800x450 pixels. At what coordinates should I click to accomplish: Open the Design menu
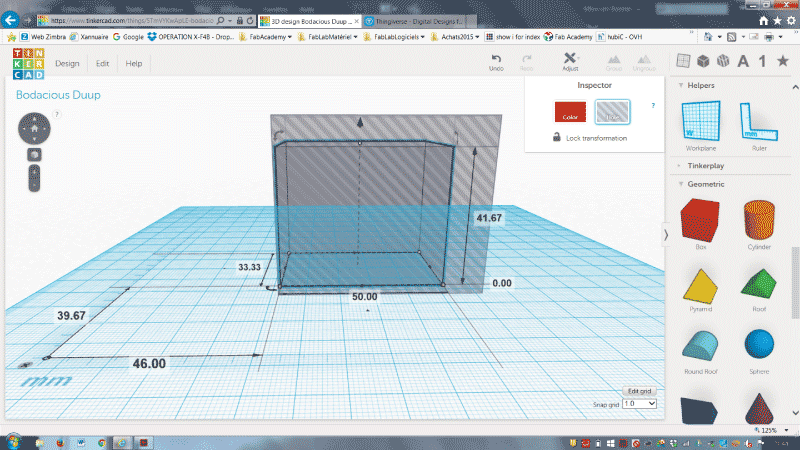tap(67, 63)
